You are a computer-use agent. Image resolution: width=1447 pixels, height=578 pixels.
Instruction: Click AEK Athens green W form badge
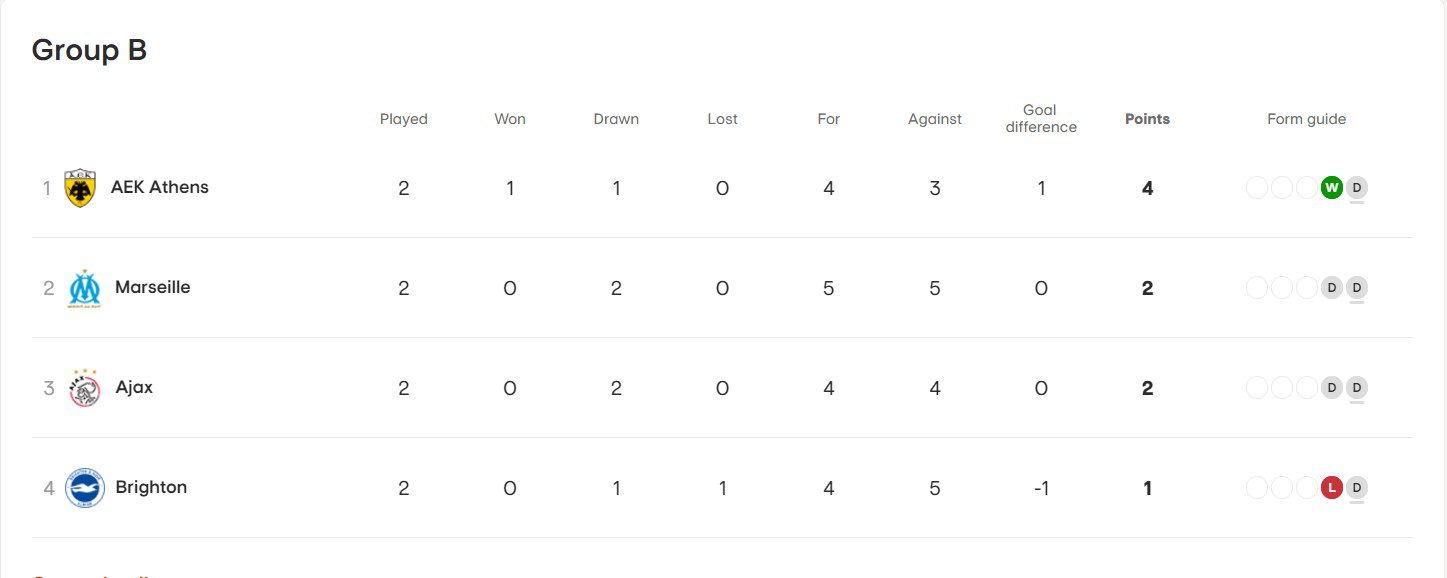tap(1331, 188)
